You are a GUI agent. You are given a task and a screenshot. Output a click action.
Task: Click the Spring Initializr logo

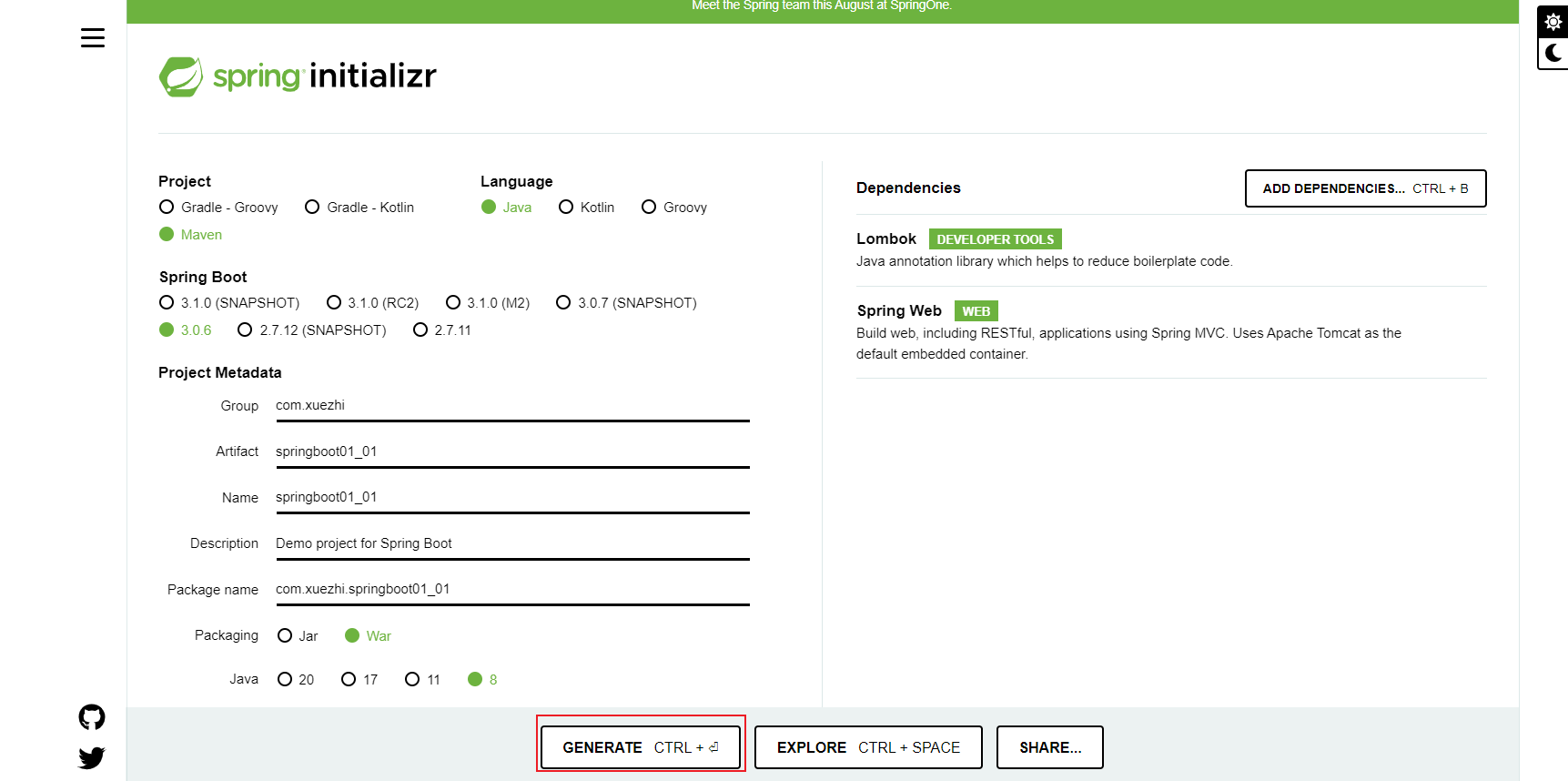298,76
